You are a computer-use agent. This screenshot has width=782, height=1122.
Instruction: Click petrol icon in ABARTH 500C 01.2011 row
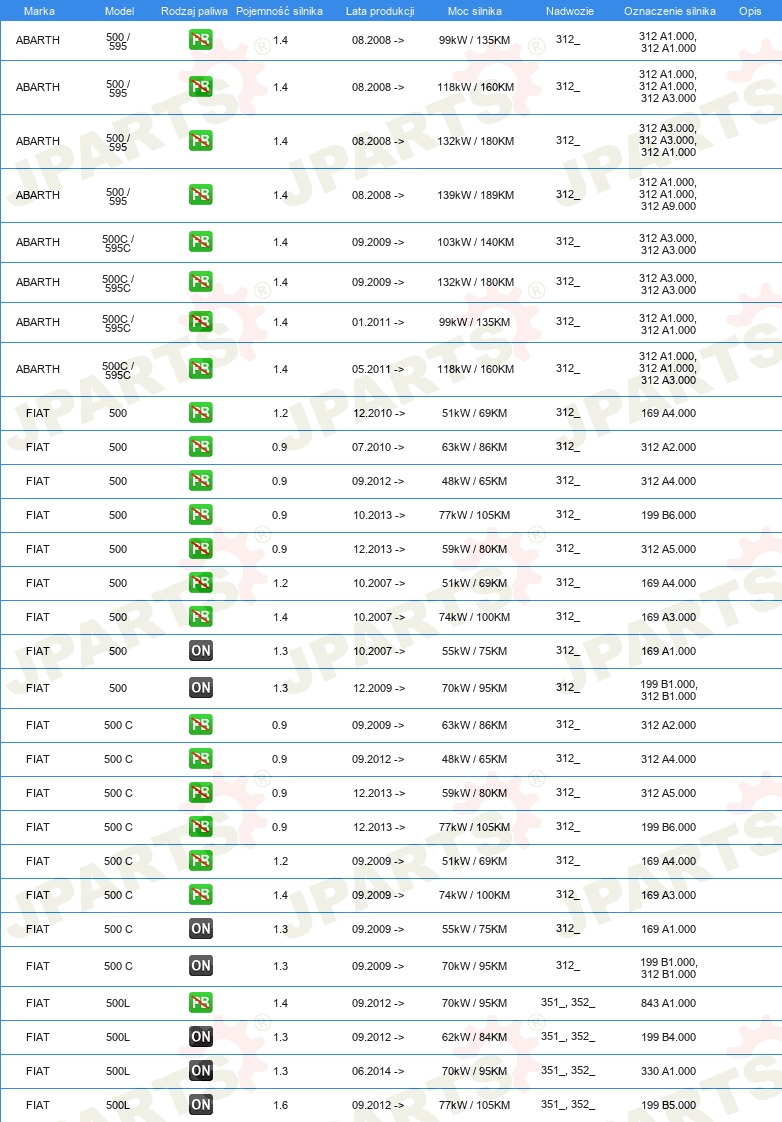[201, 322]
